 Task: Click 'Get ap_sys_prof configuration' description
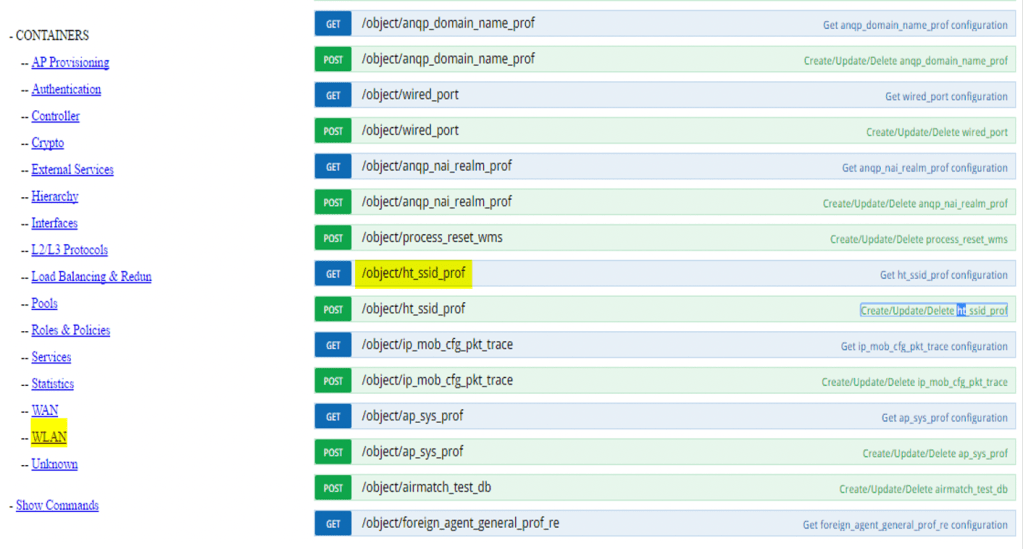pos(944,418)
